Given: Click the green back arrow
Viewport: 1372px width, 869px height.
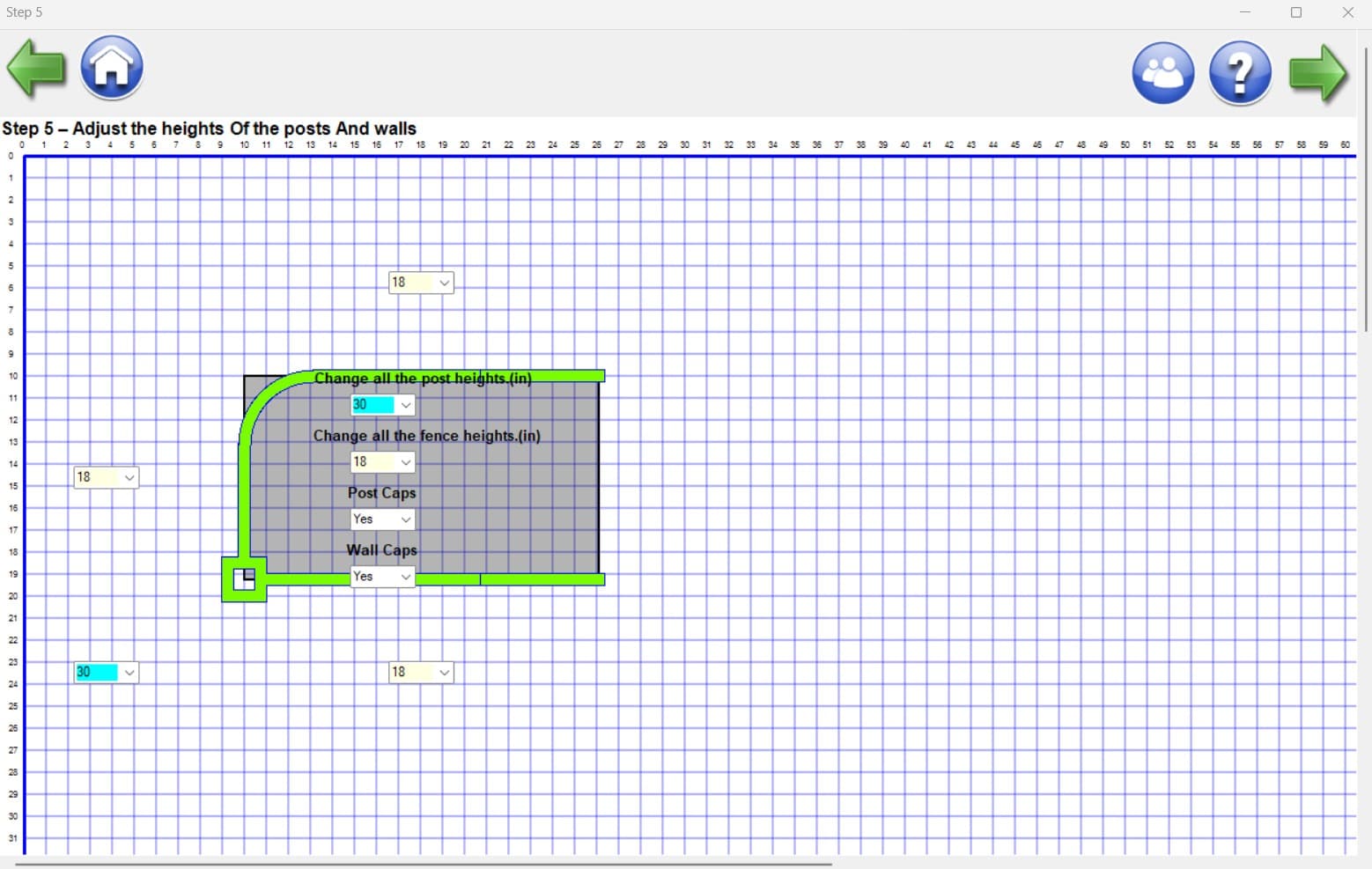Looking at the screenshot, I should point(36,68).
